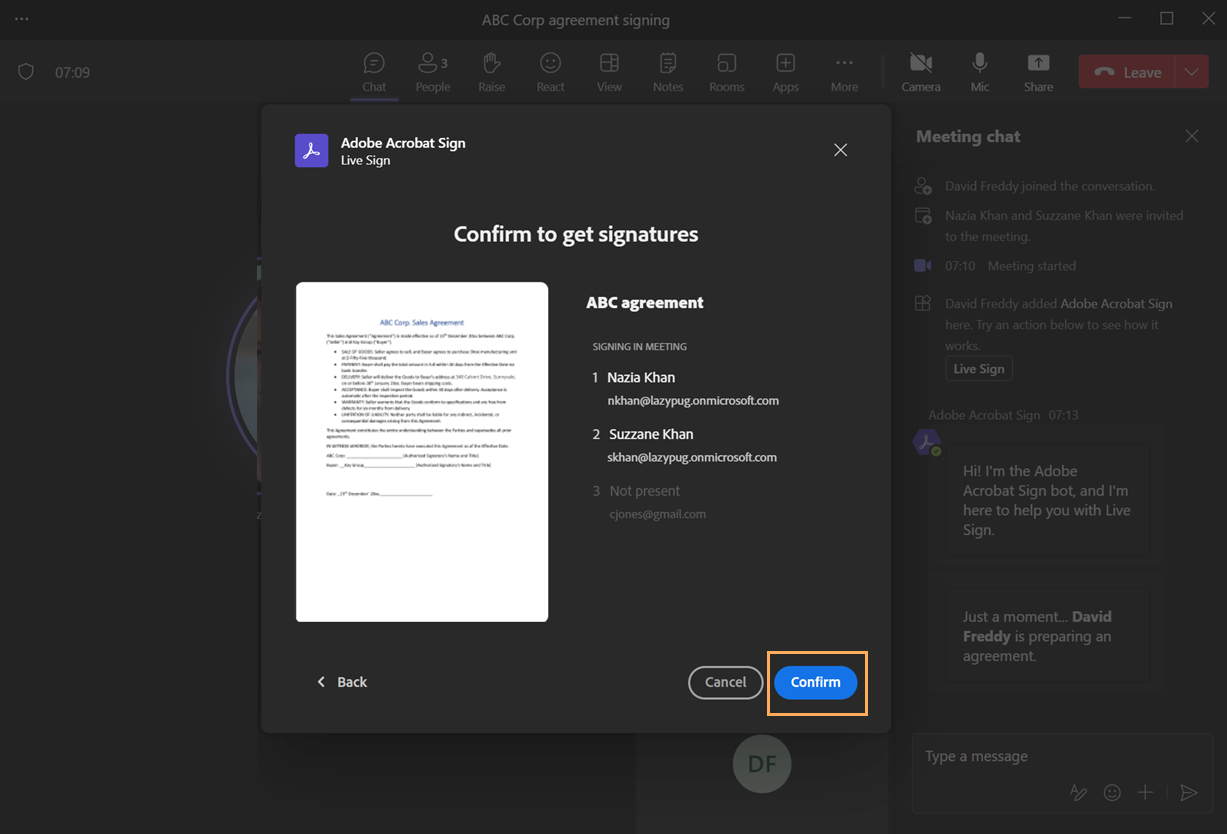1227x834 pixels.
Task: Open the top-left ellipsis menu
Action: (22, 19)
